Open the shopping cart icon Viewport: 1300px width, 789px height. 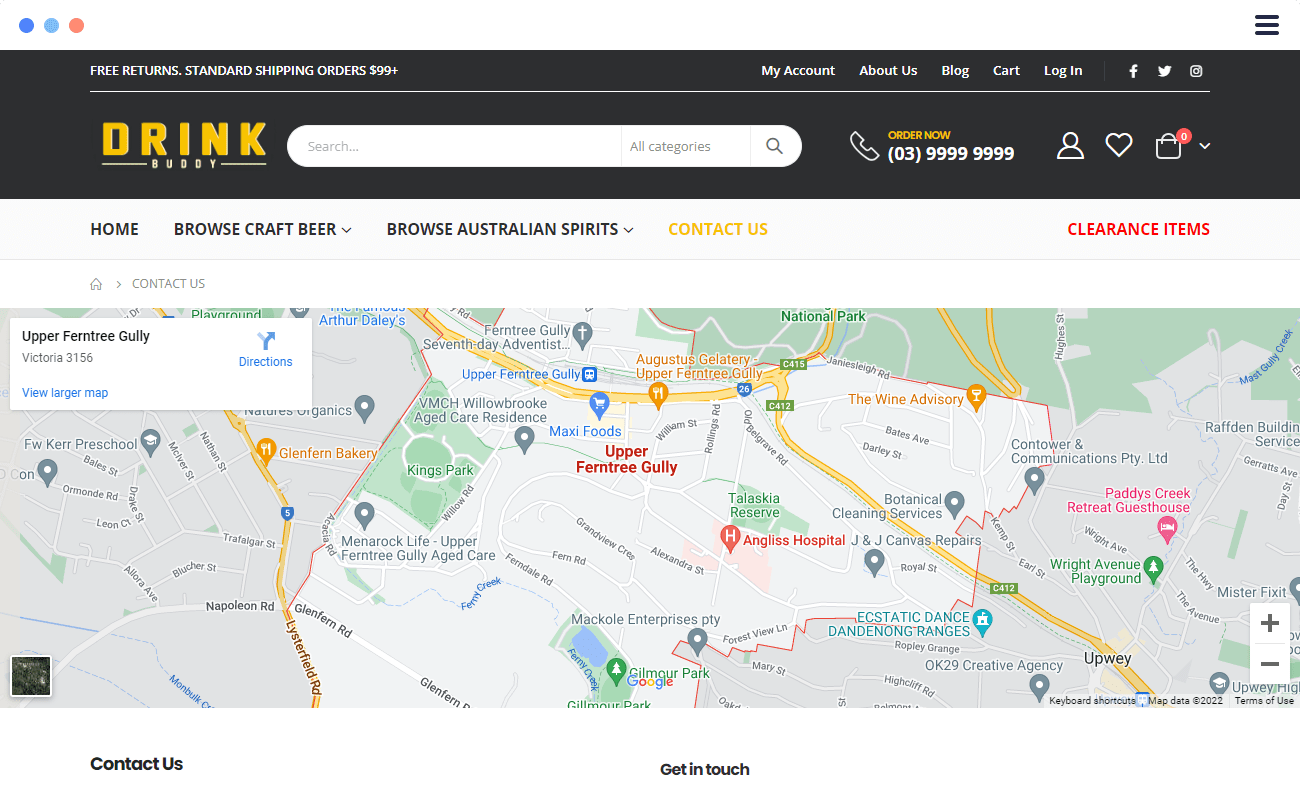(1169, 147)
